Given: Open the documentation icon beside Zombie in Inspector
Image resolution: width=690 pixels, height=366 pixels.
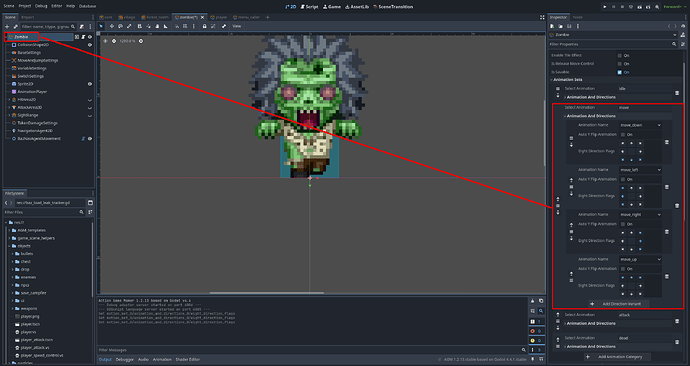Looking at the screenshot, I should 683,35.
